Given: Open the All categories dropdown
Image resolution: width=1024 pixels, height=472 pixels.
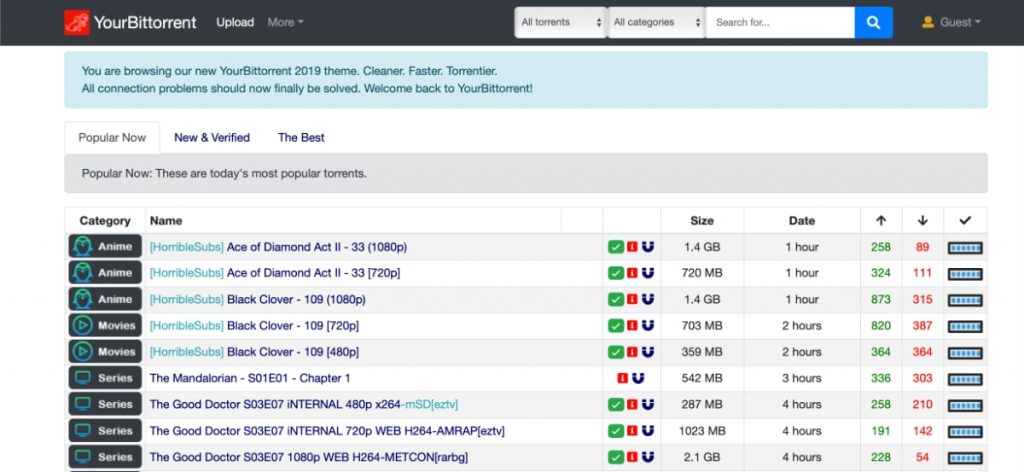Looking at the screenshot, I should (x=656, y=22).
